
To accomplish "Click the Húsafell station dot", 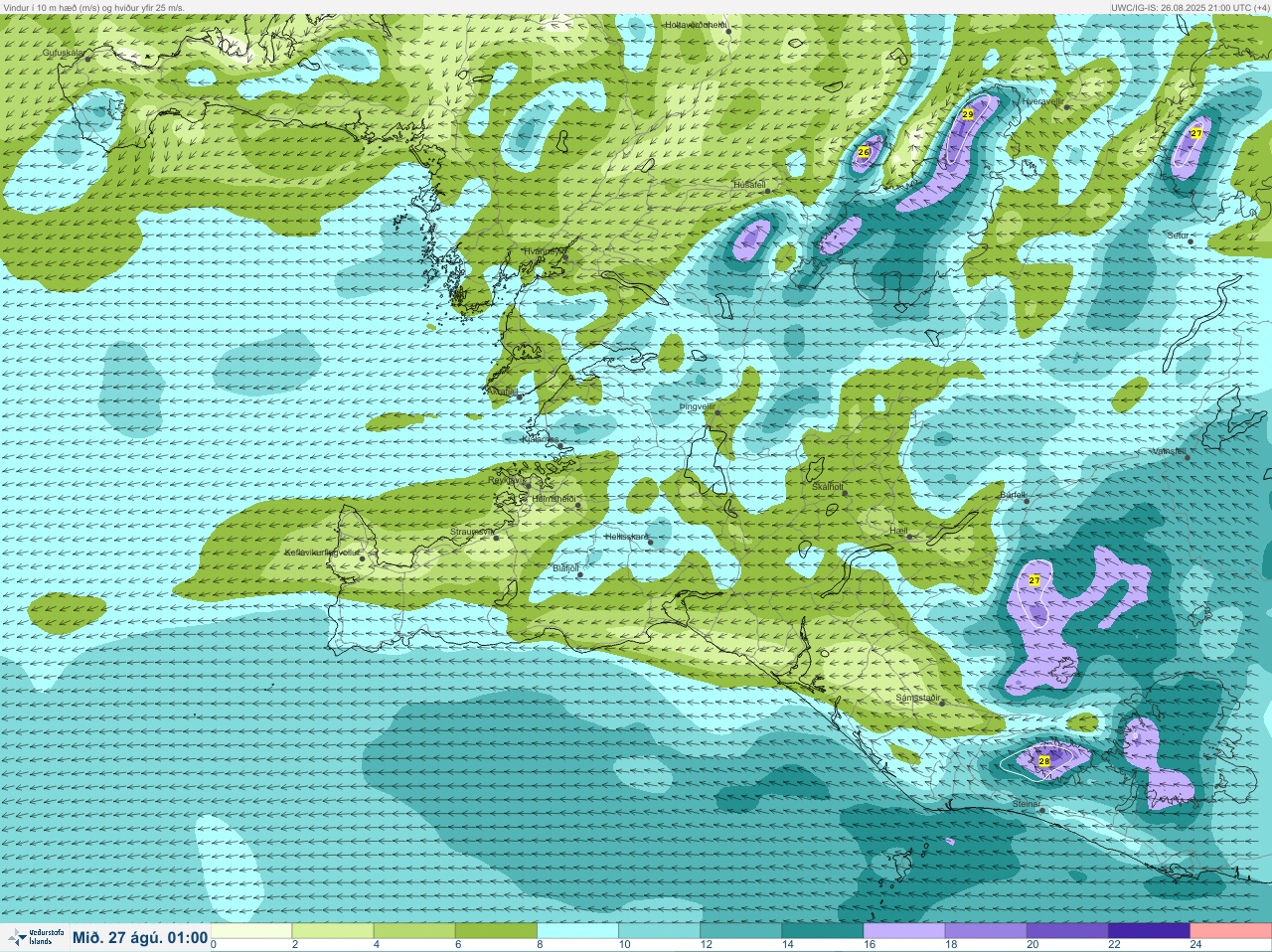I will tap(767, 190).
